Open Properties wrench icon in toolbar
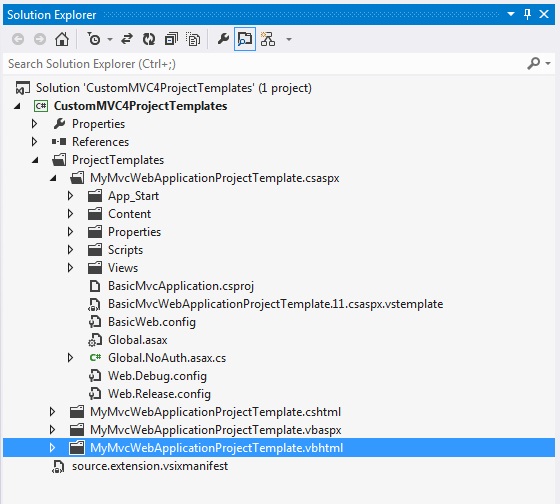Image resolution: width=560 pixels, height=504 pixels. point(223,39)
